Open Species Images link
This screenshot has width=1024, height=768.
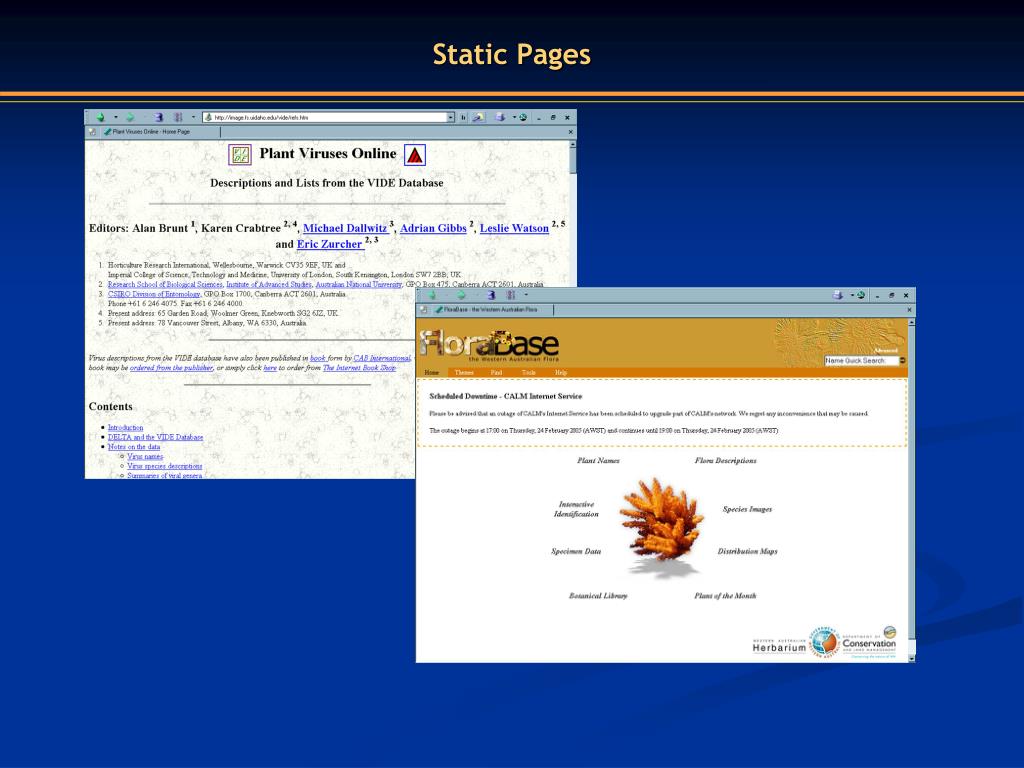pos(747,509)
